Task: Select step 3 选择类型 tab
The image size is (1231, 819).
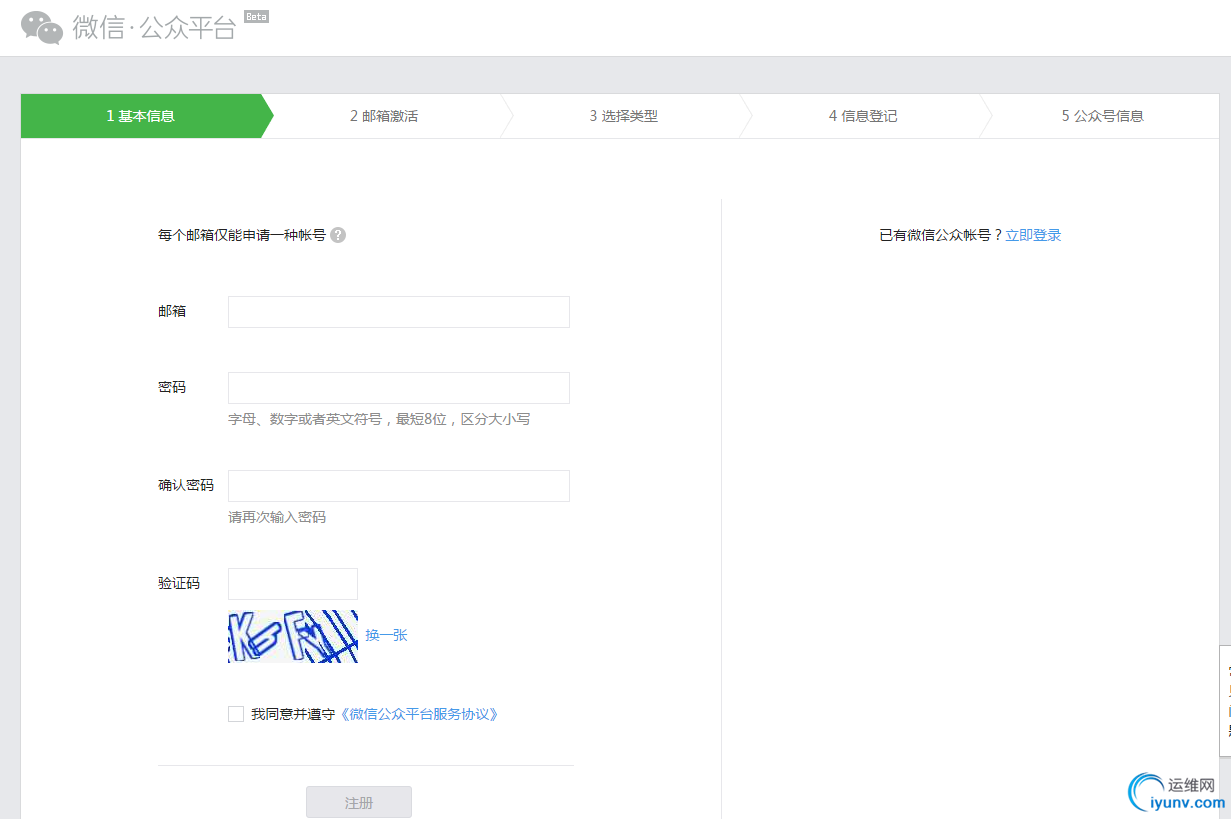Action: click(x=624, y=116)
